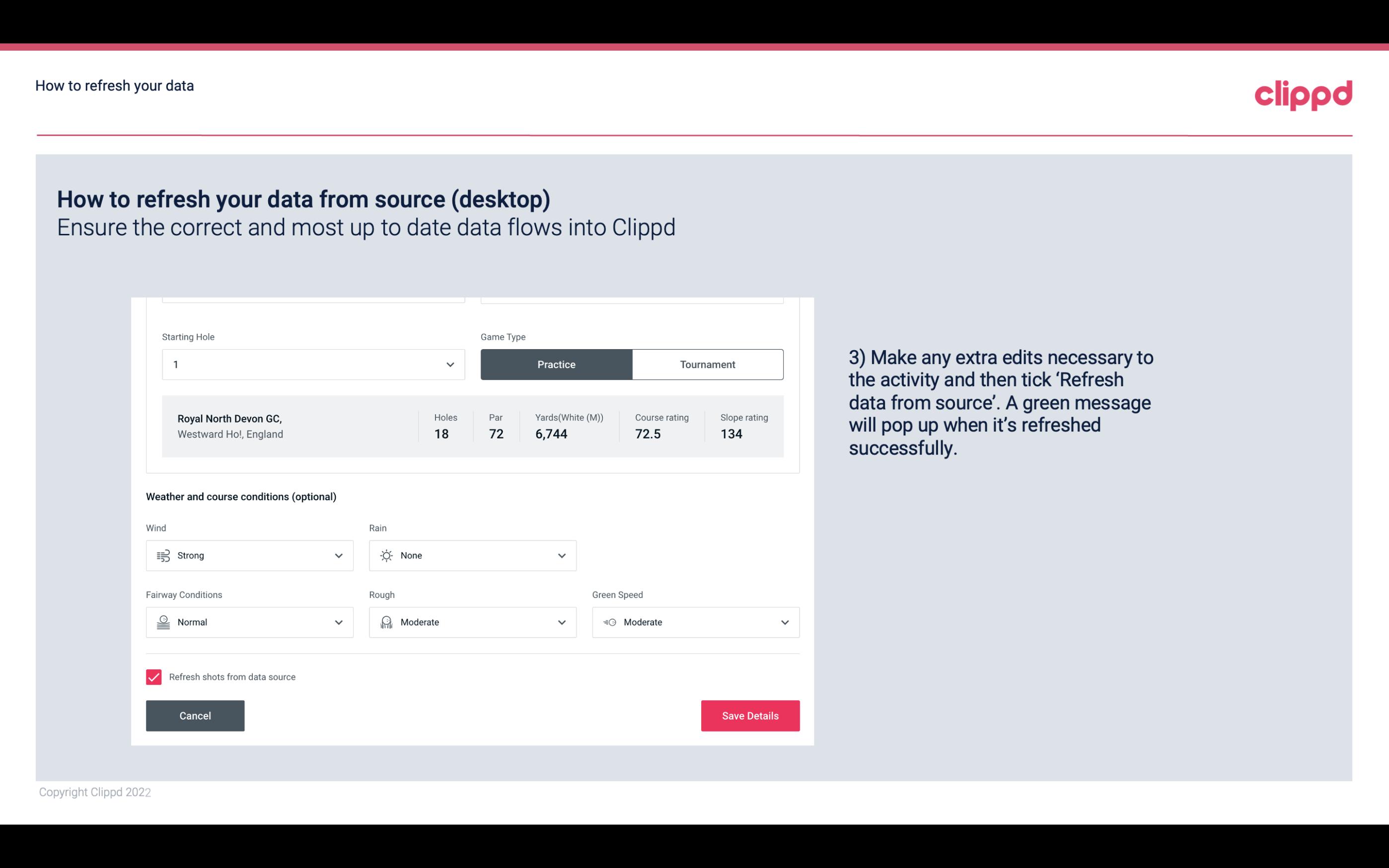
Task: Expand the Rain condition dropdown
Action: pyautogui.click(x=560, y=555)
